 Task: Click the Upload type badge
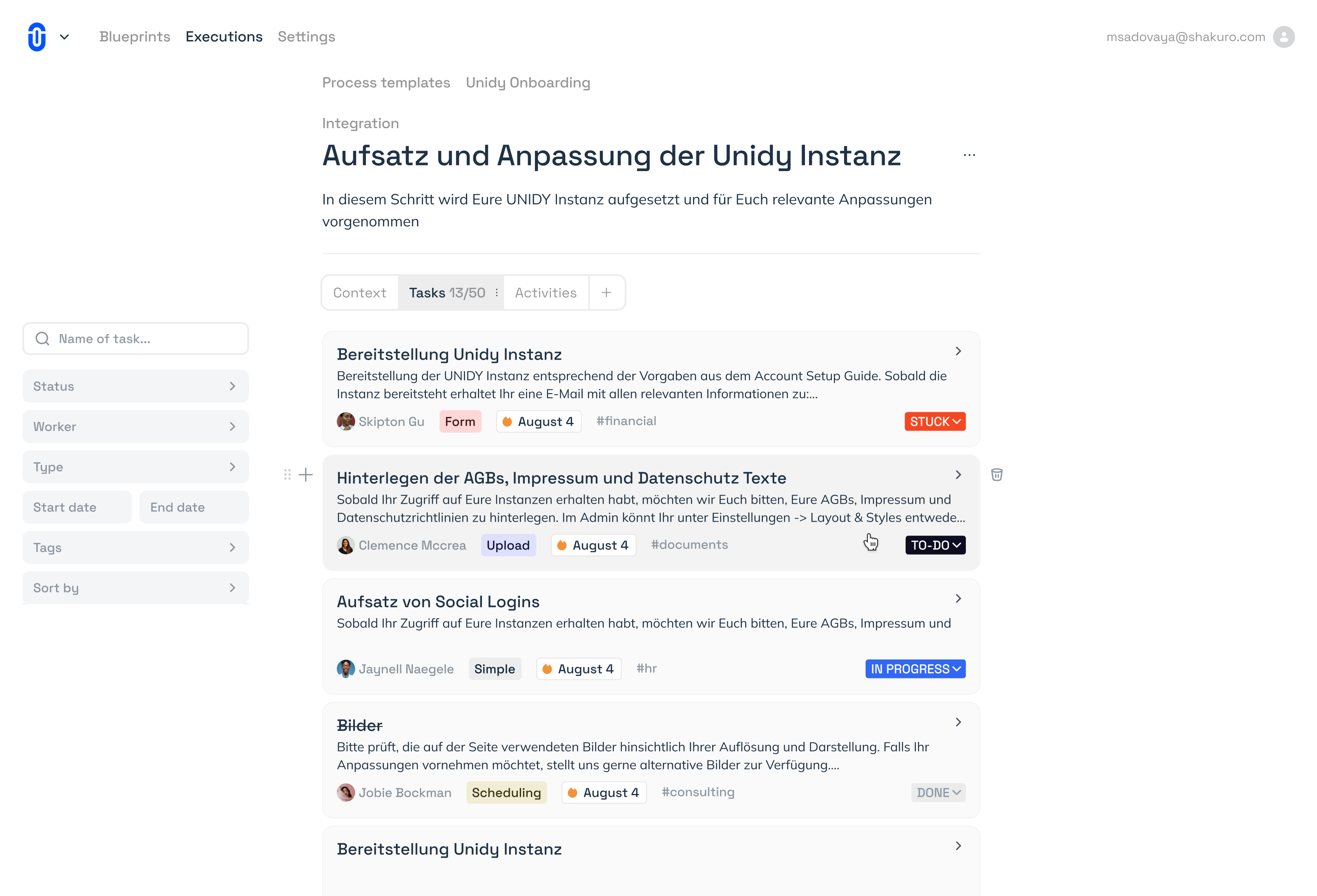point(508,545)
